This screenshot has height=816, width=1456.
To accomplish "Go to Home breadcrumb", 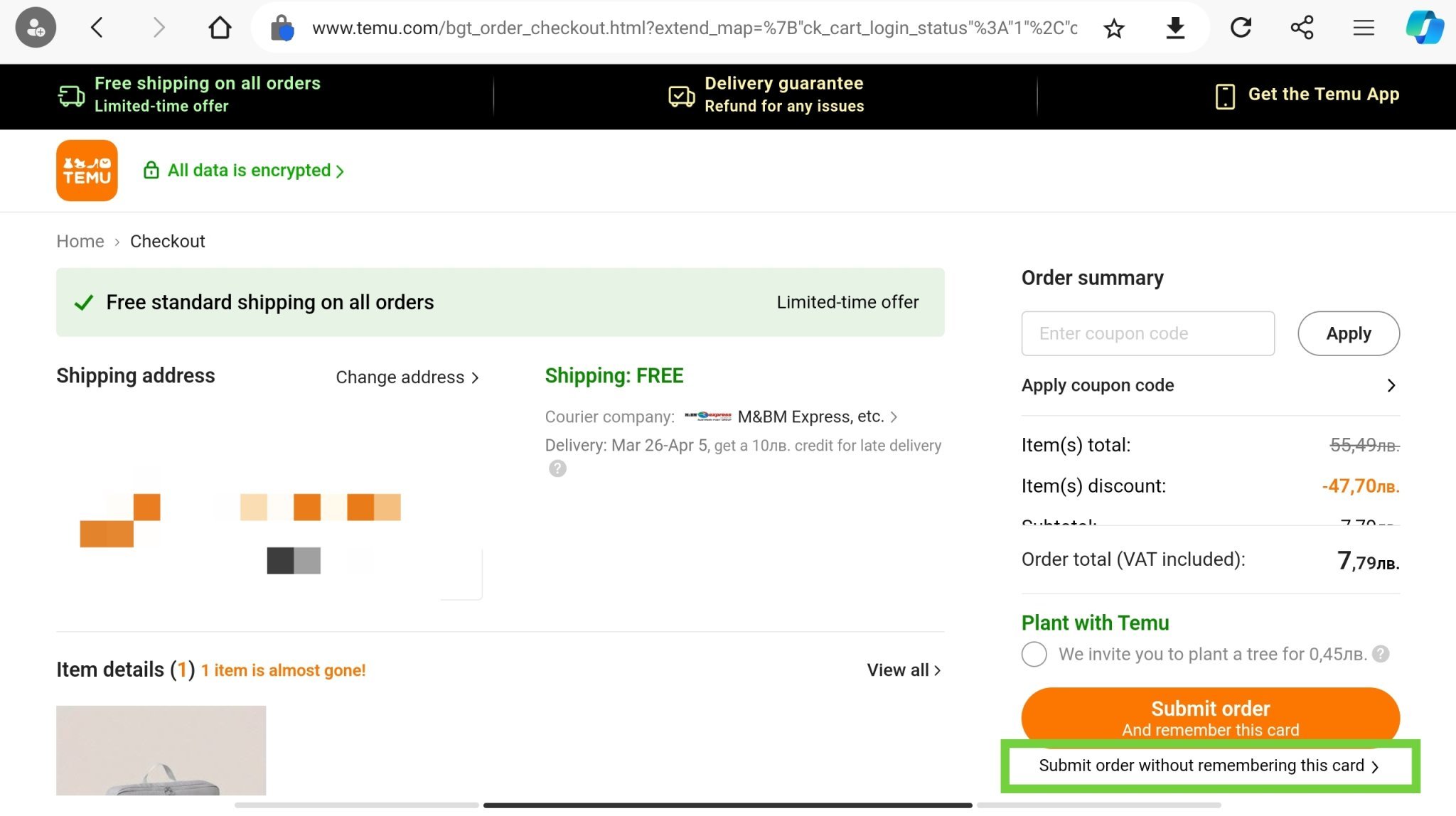I will [x=80, y=242].
